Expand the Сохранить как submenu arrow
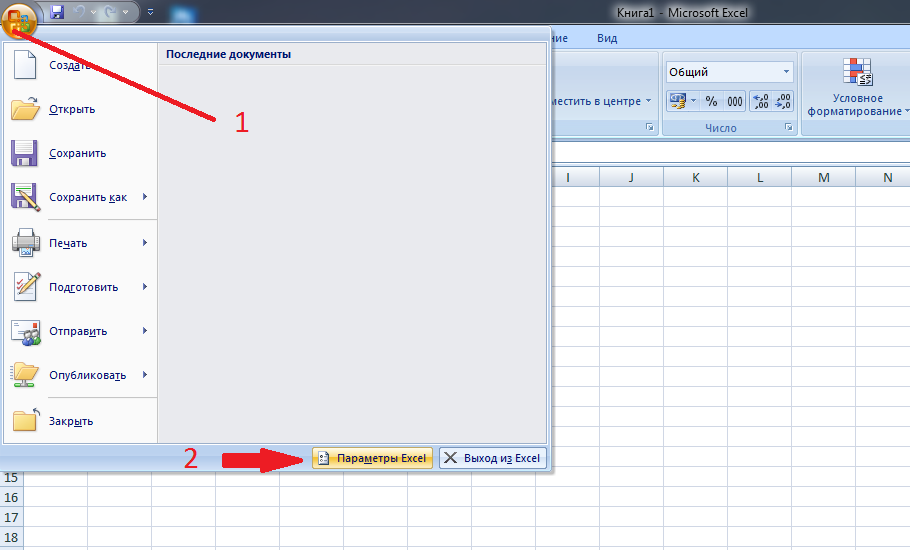This screenshot has width=910, height=550. coord(145,197)
